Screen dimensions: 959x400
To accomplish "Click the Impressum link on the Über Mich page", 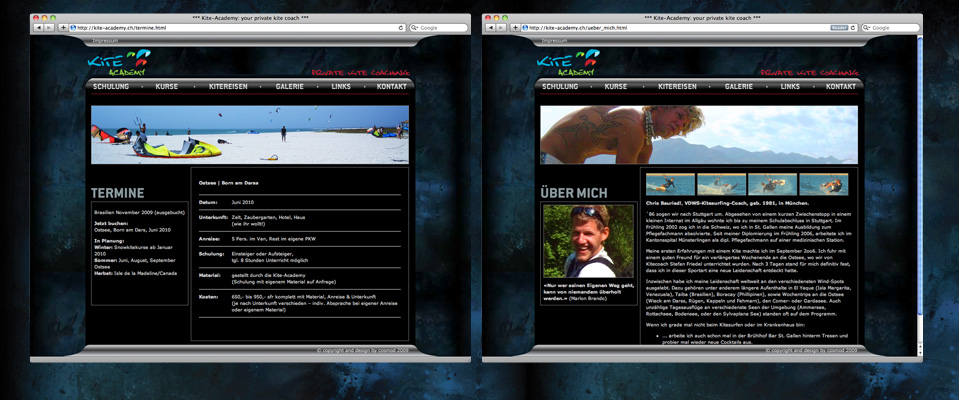I will [x=554, y=41].
